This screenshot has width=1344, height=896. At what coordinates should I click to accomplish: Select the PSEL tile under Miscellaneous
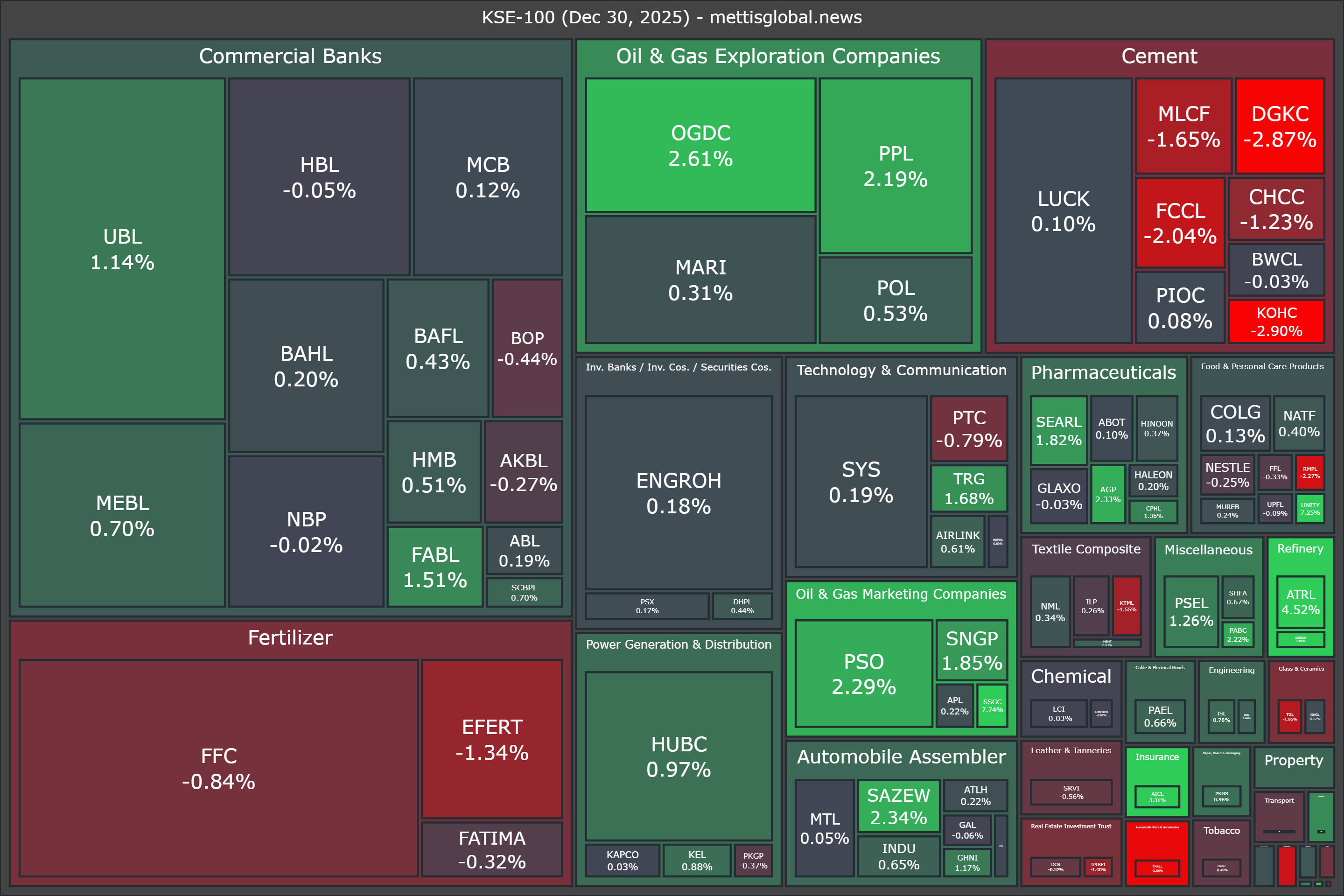pos(1191,611)
